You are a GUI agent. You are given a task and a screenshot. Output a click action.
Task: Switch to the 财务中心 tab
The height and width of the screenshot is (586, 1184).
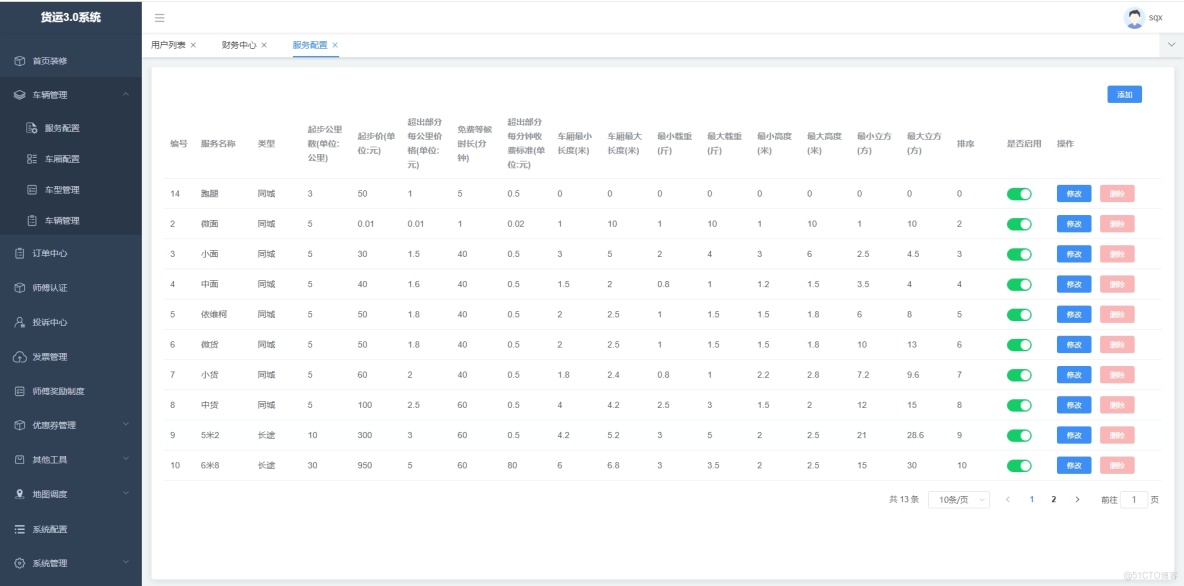click(239, 45)
